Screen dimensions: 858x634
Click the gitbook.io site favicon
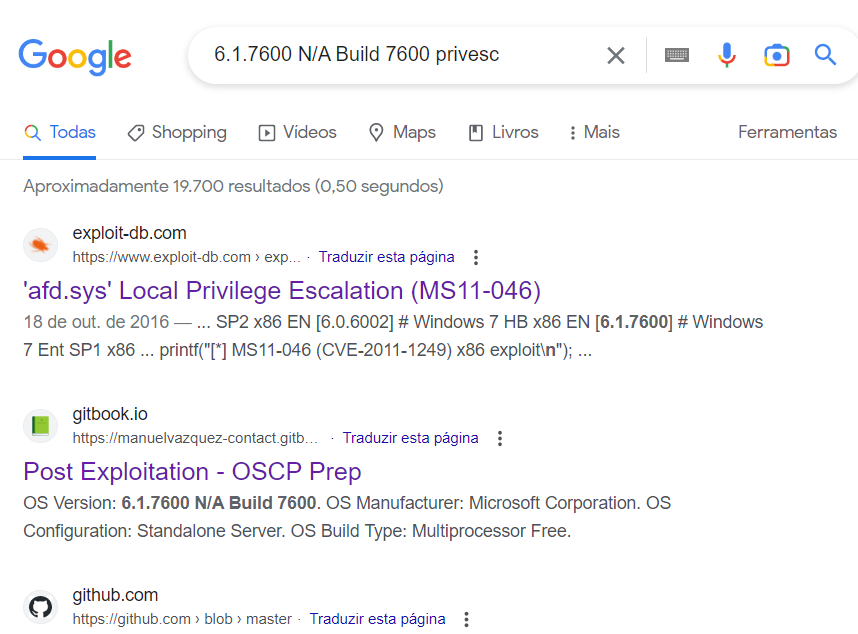[40, 425]
